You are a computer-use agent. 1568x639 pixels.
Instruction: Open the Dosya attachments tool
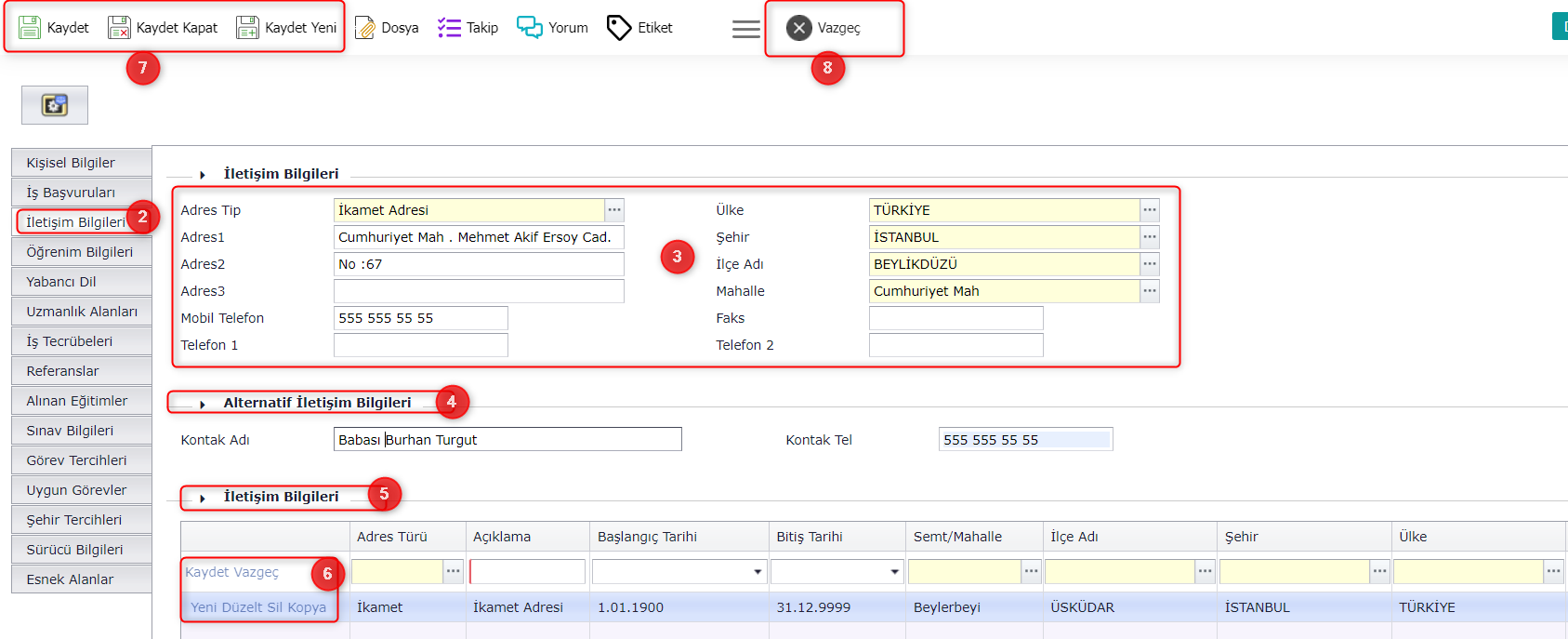tap(387, 28)
